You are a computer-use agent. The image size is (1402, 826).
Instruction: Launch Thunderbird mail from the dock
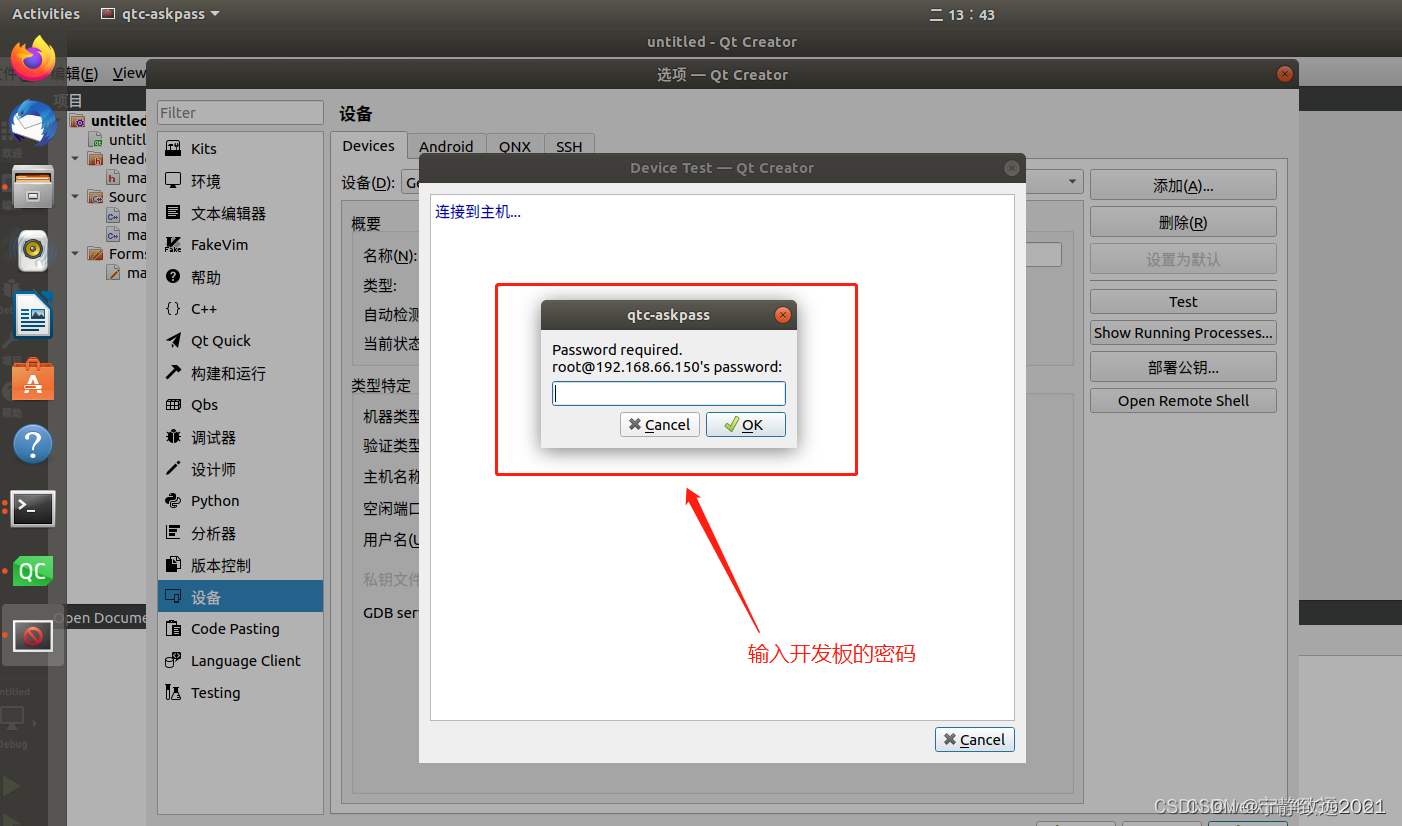[x=33, y=122]
